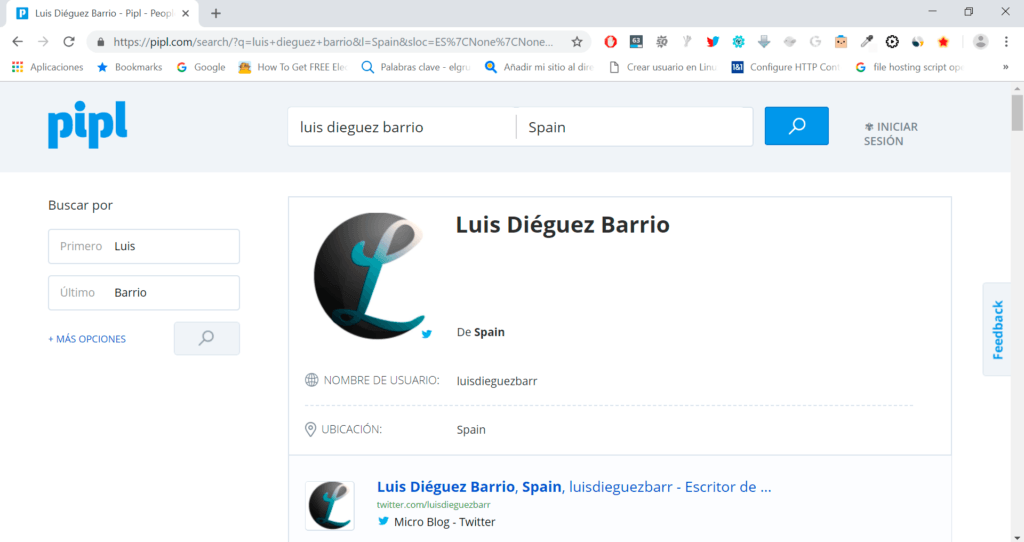Open the Opera red extension icon
The height and width of the screenshot is (542, 1024).
coord(610,42)
